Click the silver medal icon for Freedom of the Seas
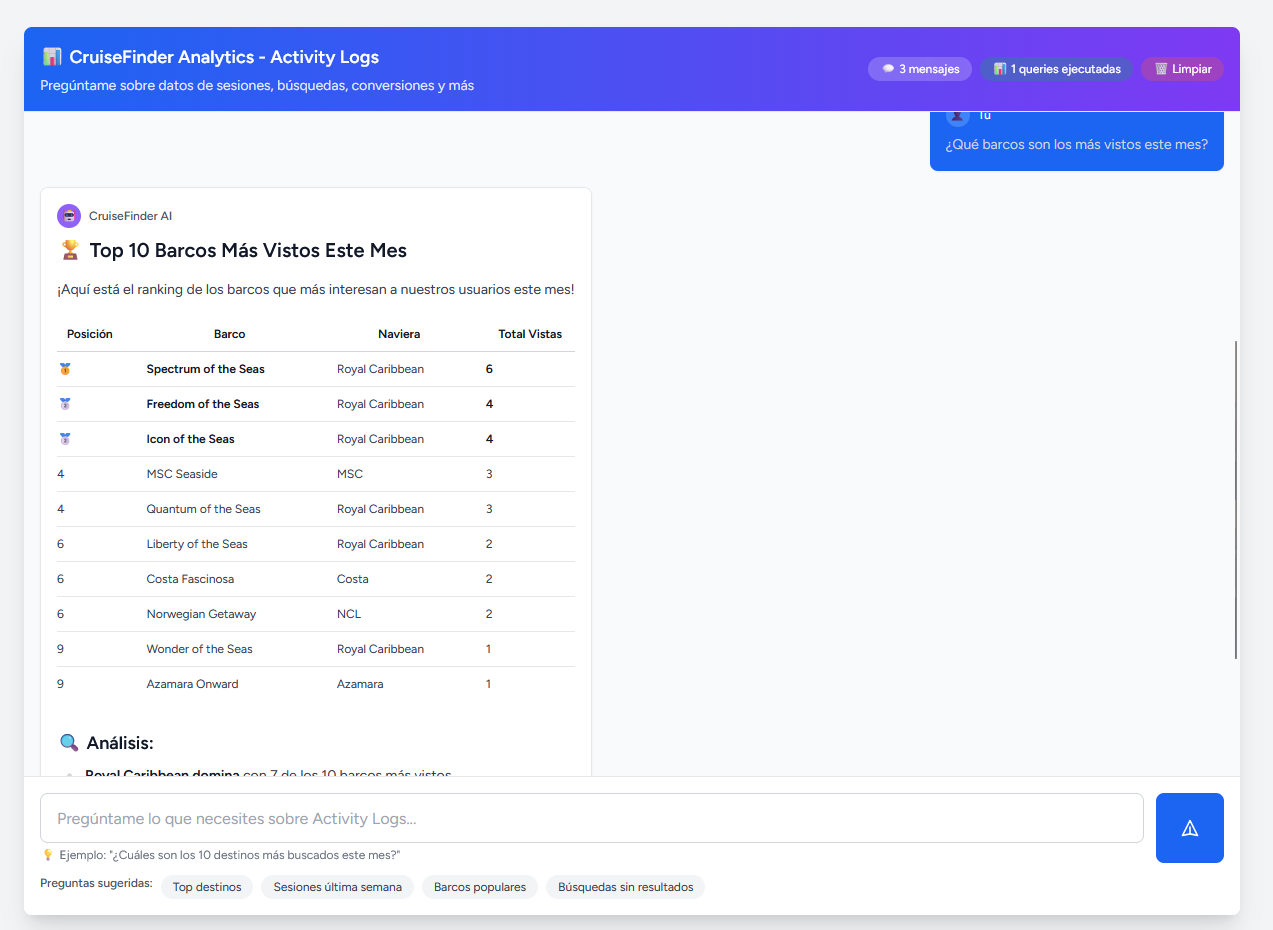Viewport: 1273px width, 930px height. 65,403
